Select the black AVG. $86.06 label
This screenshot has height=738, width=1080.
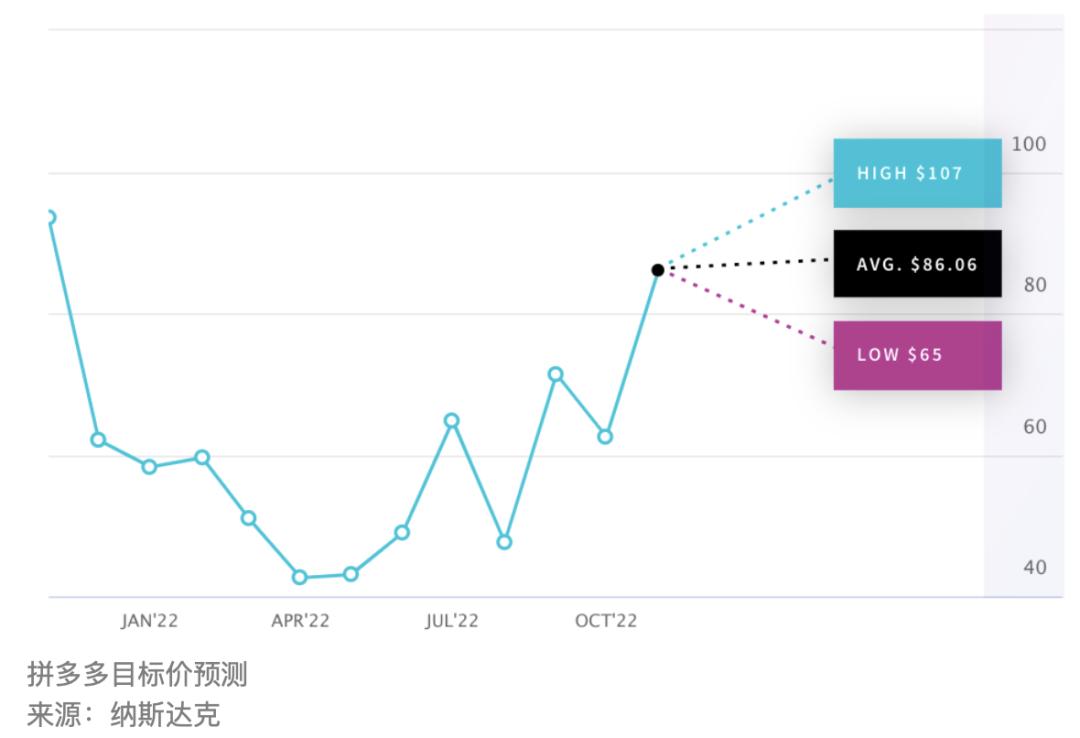point(916,264)
